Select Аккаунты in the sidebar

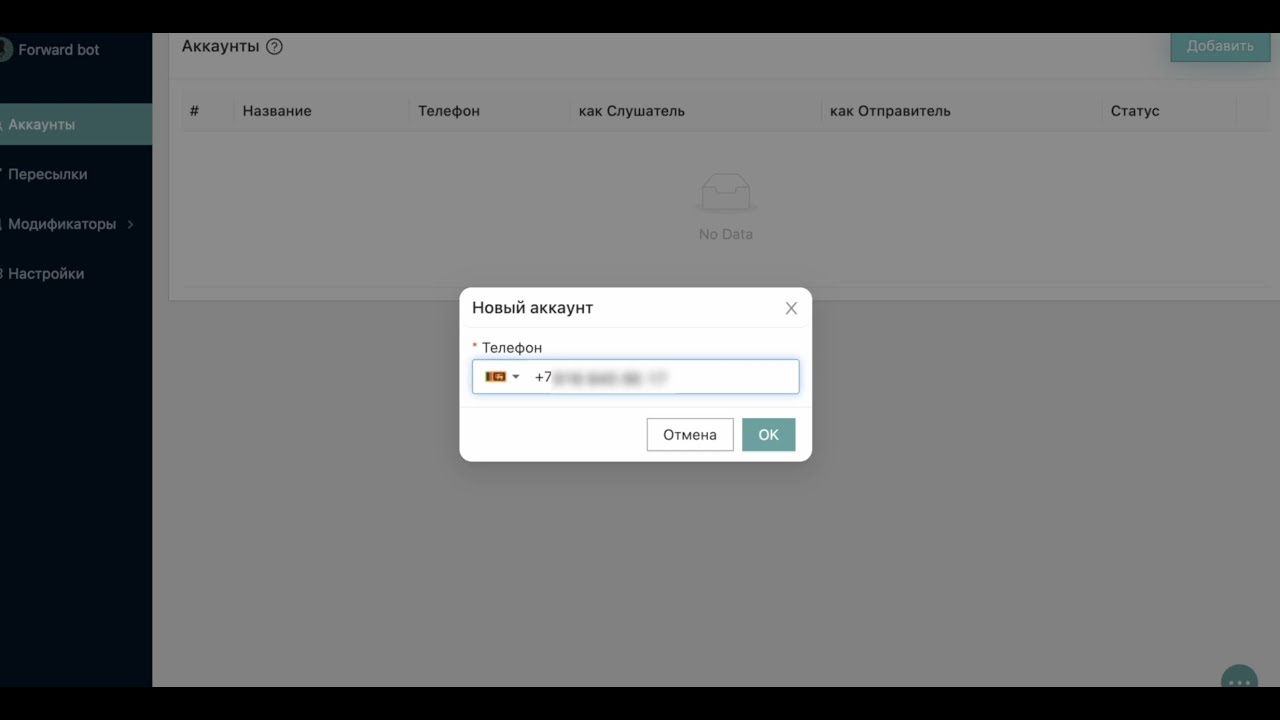click(76, 125)
